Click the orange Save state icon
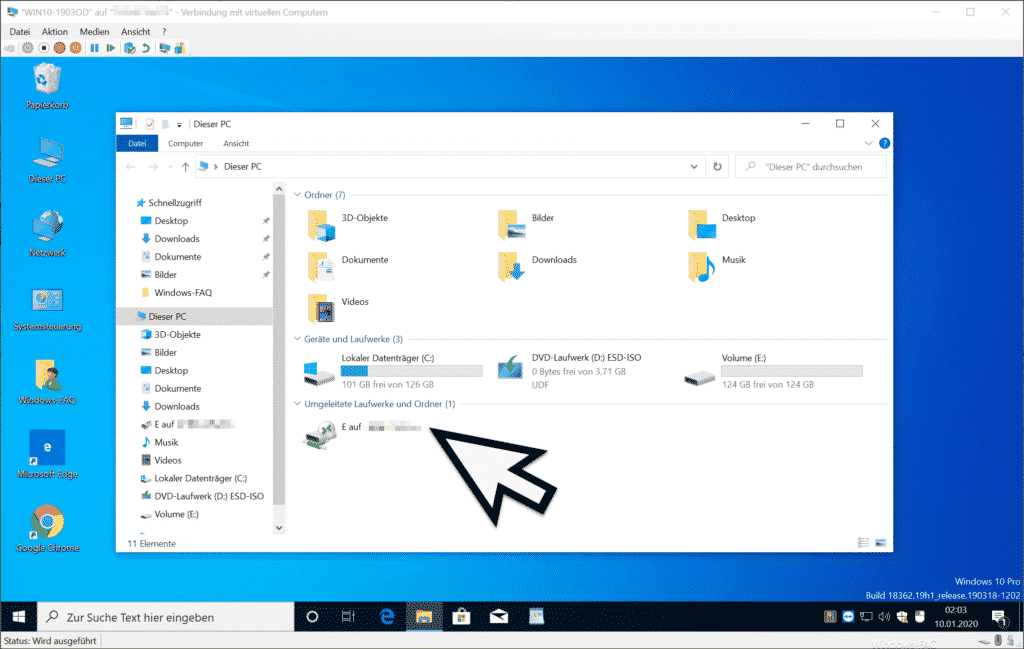The height and width of the screenshot is (649, 1024). tap(76, 48)
